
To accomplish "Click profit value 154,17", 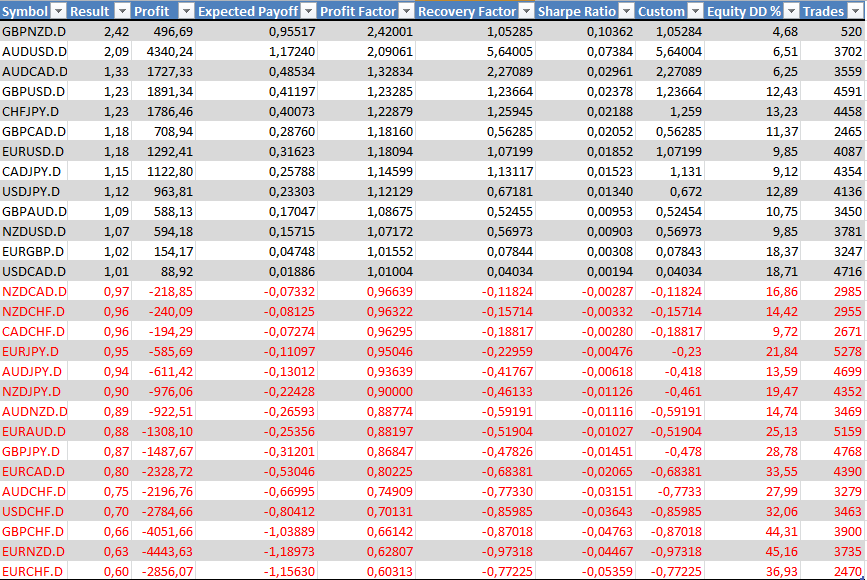I will point(174,251).
